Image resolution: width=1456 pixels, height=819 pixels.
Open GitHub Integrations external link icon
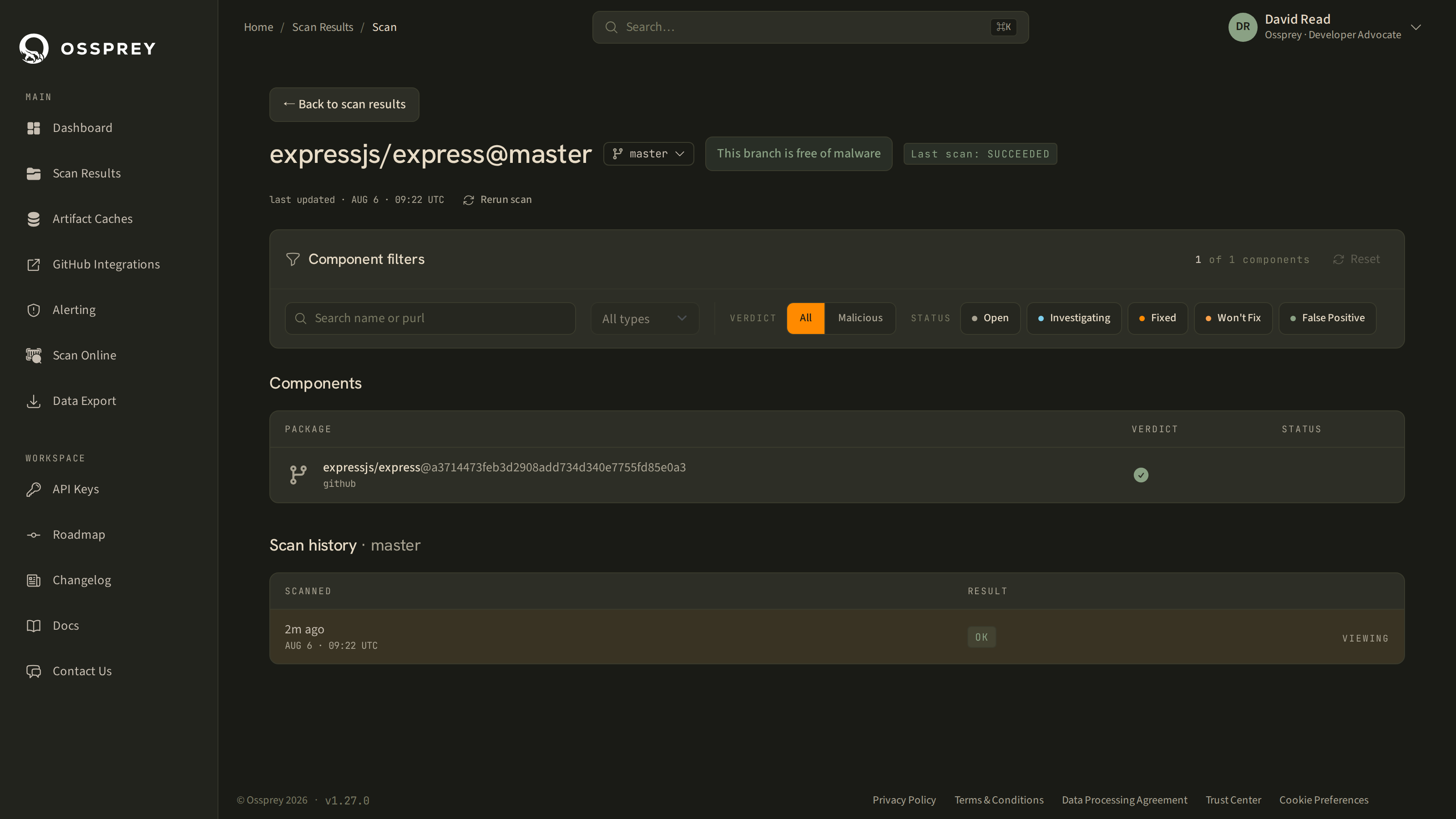pos(33,264)
